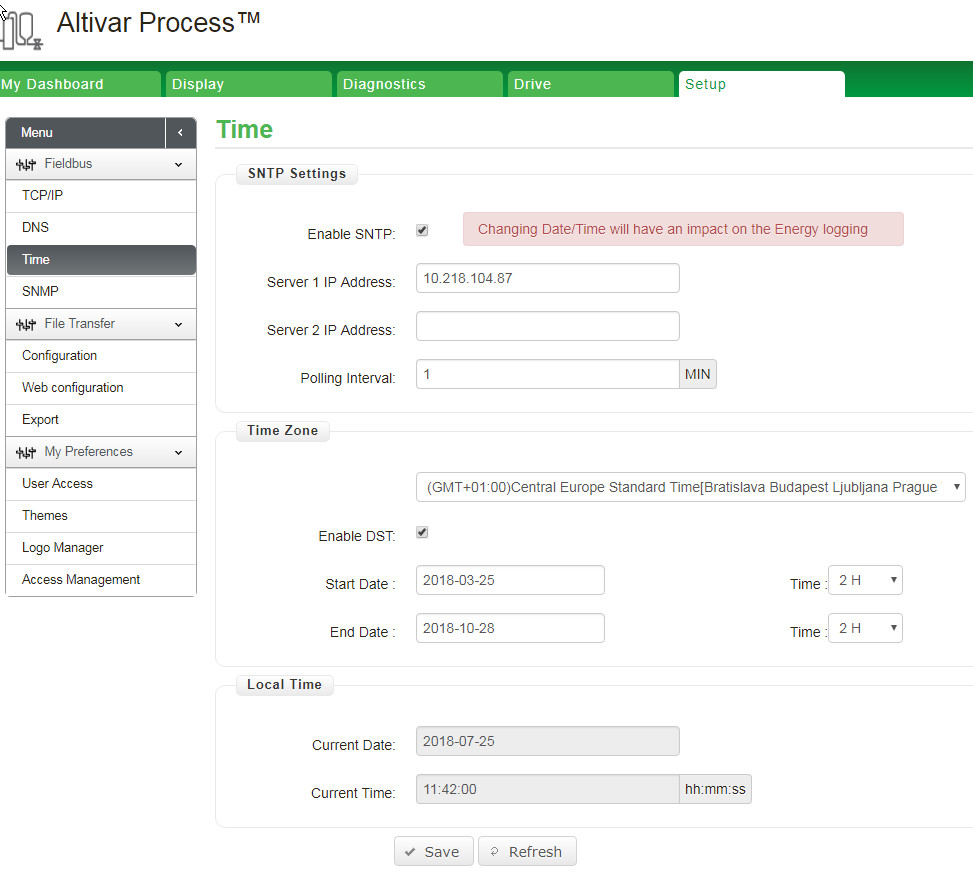Click the Save button
Screen dimensions: 973x894
click(434, 851)
